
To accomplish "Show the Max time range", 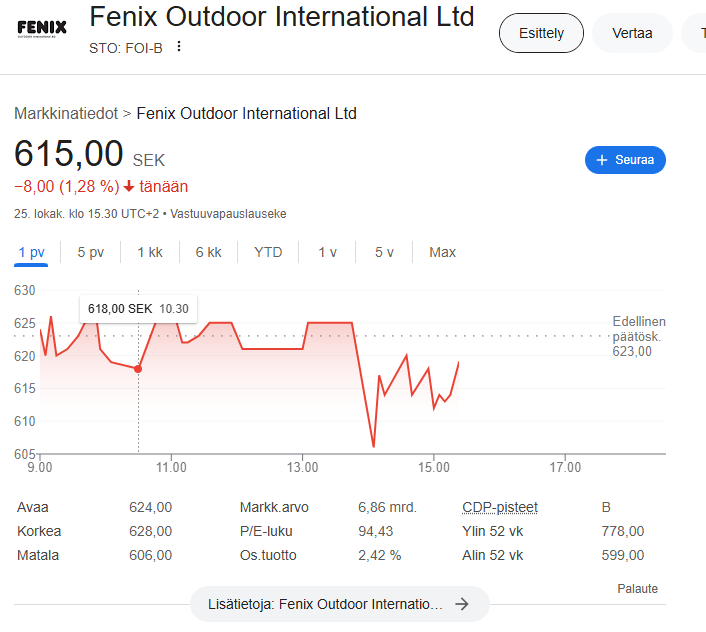I will click(x=442, y=252).
